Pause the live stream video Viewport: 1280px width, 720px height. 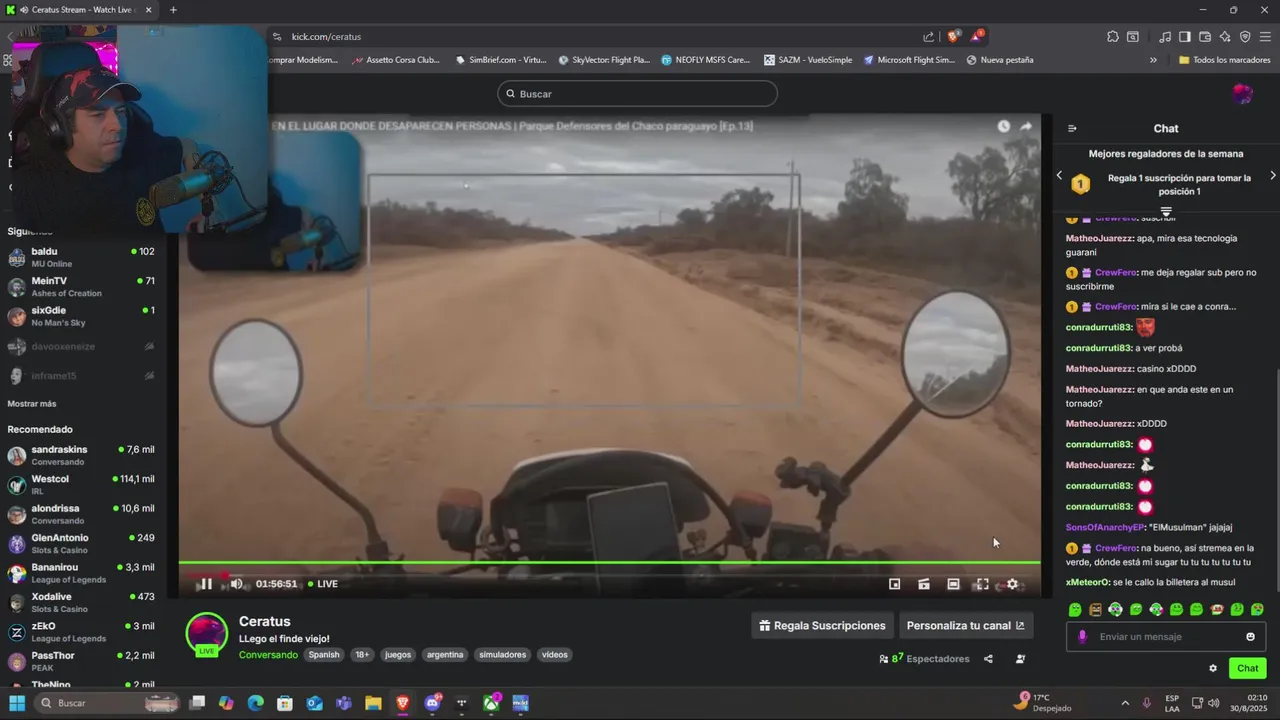click(205, 584)
